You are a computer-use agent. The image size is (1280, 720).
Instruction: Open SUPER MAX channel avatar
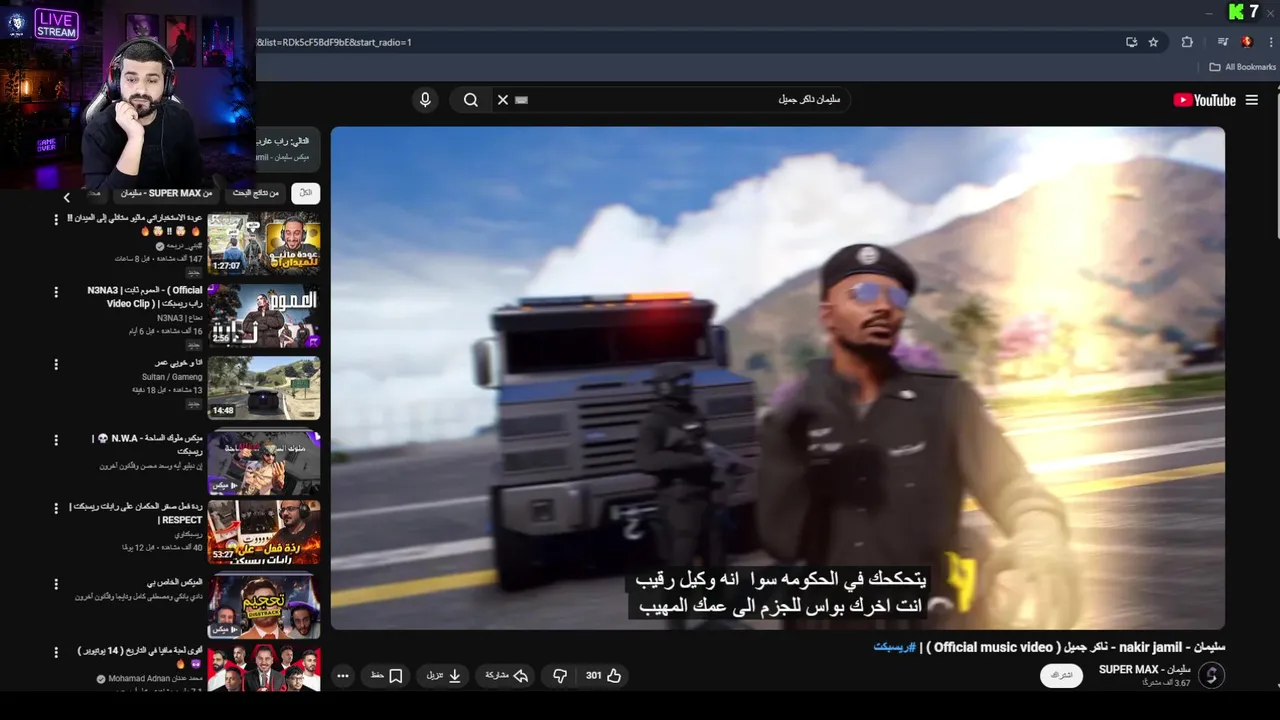[x=1212, y=676]
